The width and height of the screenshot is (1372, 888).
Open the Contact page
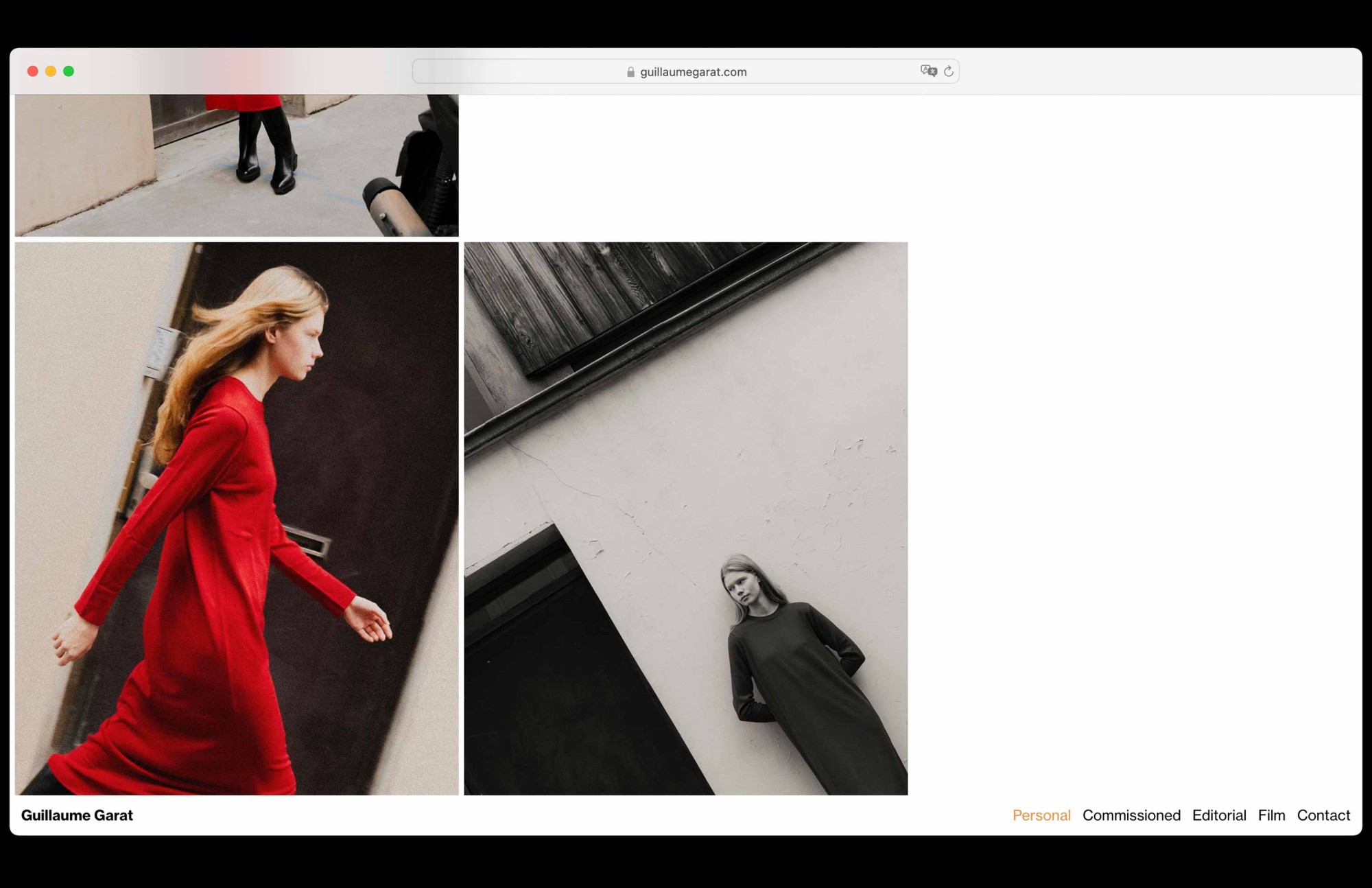pos(1323,815)
